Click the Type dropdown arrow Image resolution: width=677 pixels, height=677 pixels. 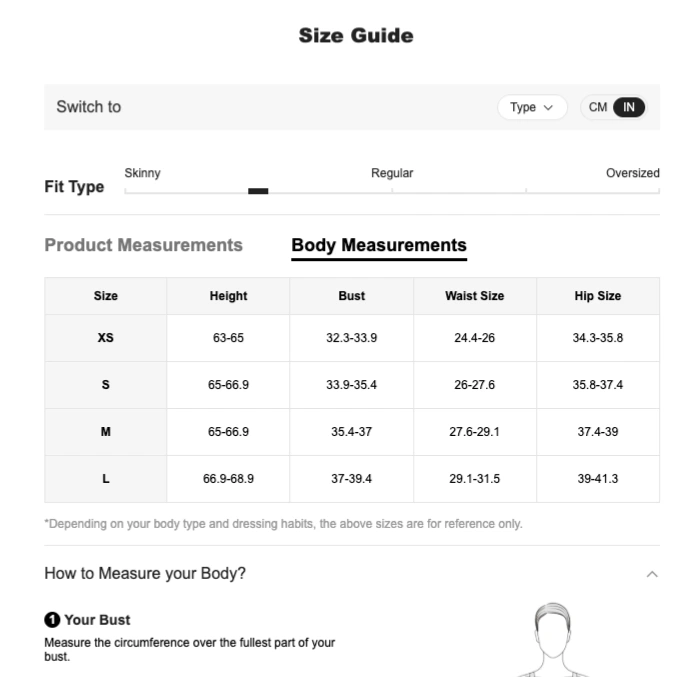548,108
